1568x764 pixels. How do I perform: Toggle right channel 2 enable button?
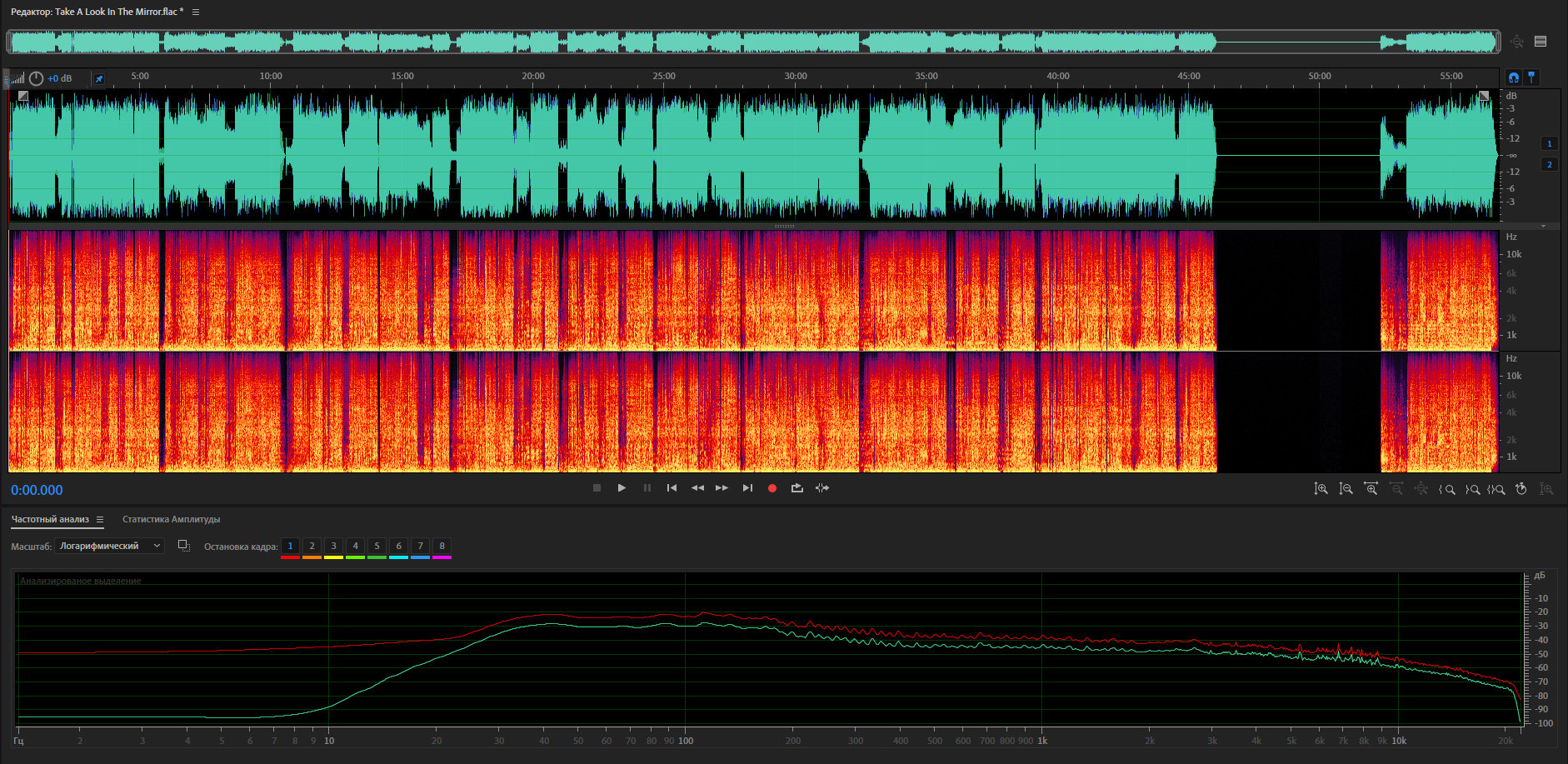(x=1549, y=164)
